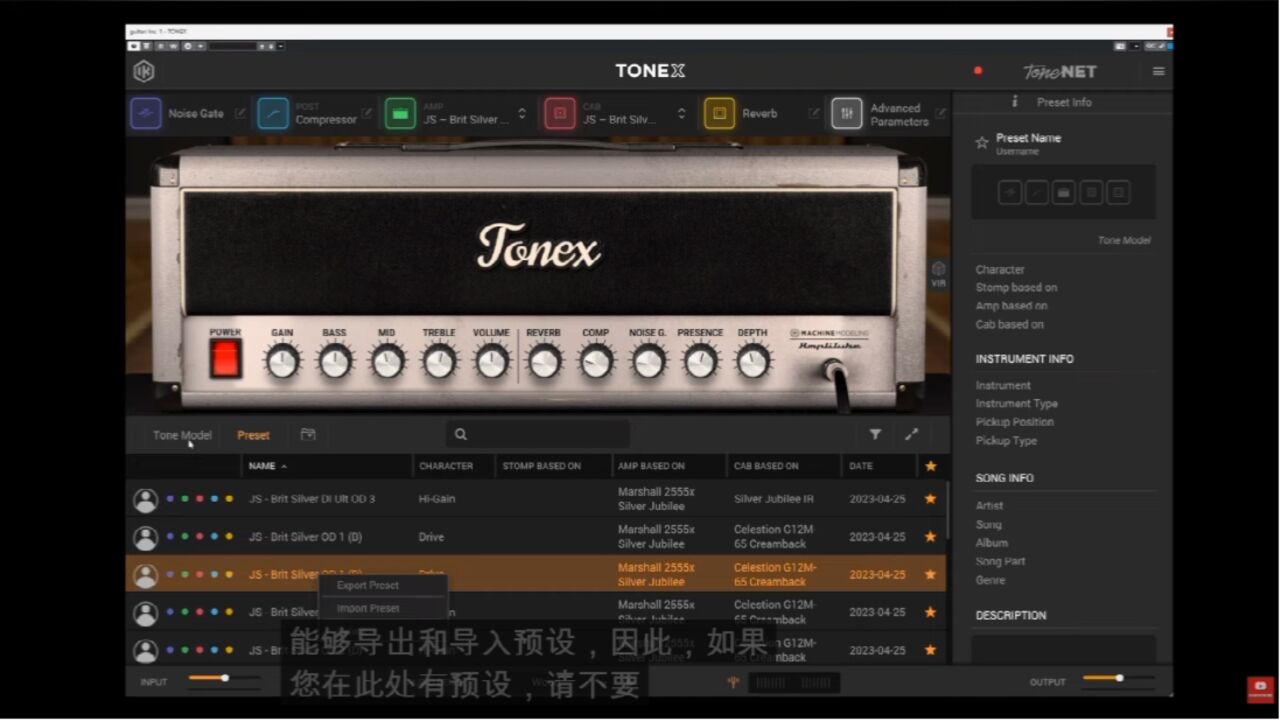This screenshot has width=1280, height=720.
Task: Open the Compressor edit icon
Action: tap(367, 114)
